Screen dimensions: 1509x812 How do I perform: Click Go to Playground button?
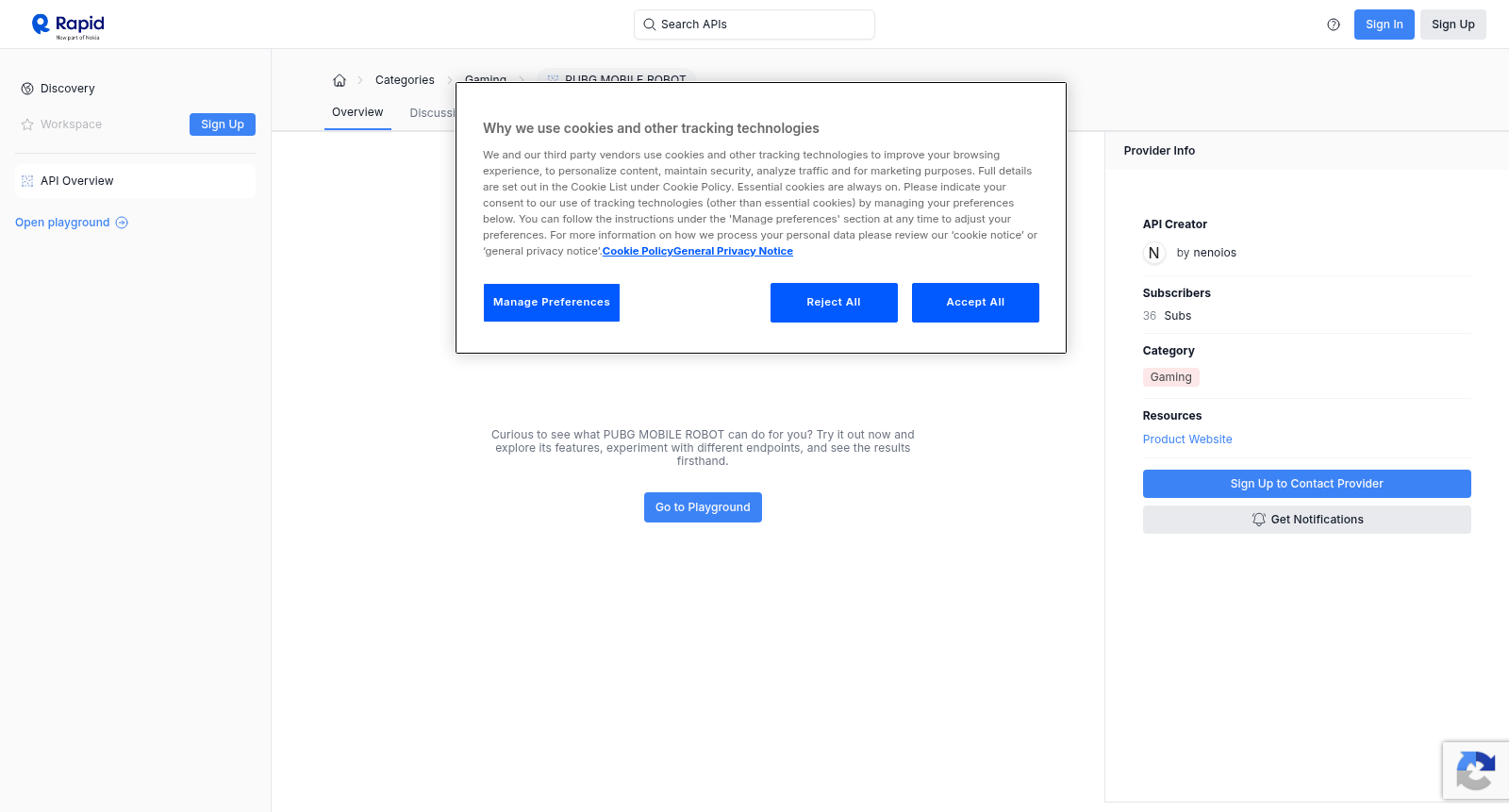click(703, 507)
